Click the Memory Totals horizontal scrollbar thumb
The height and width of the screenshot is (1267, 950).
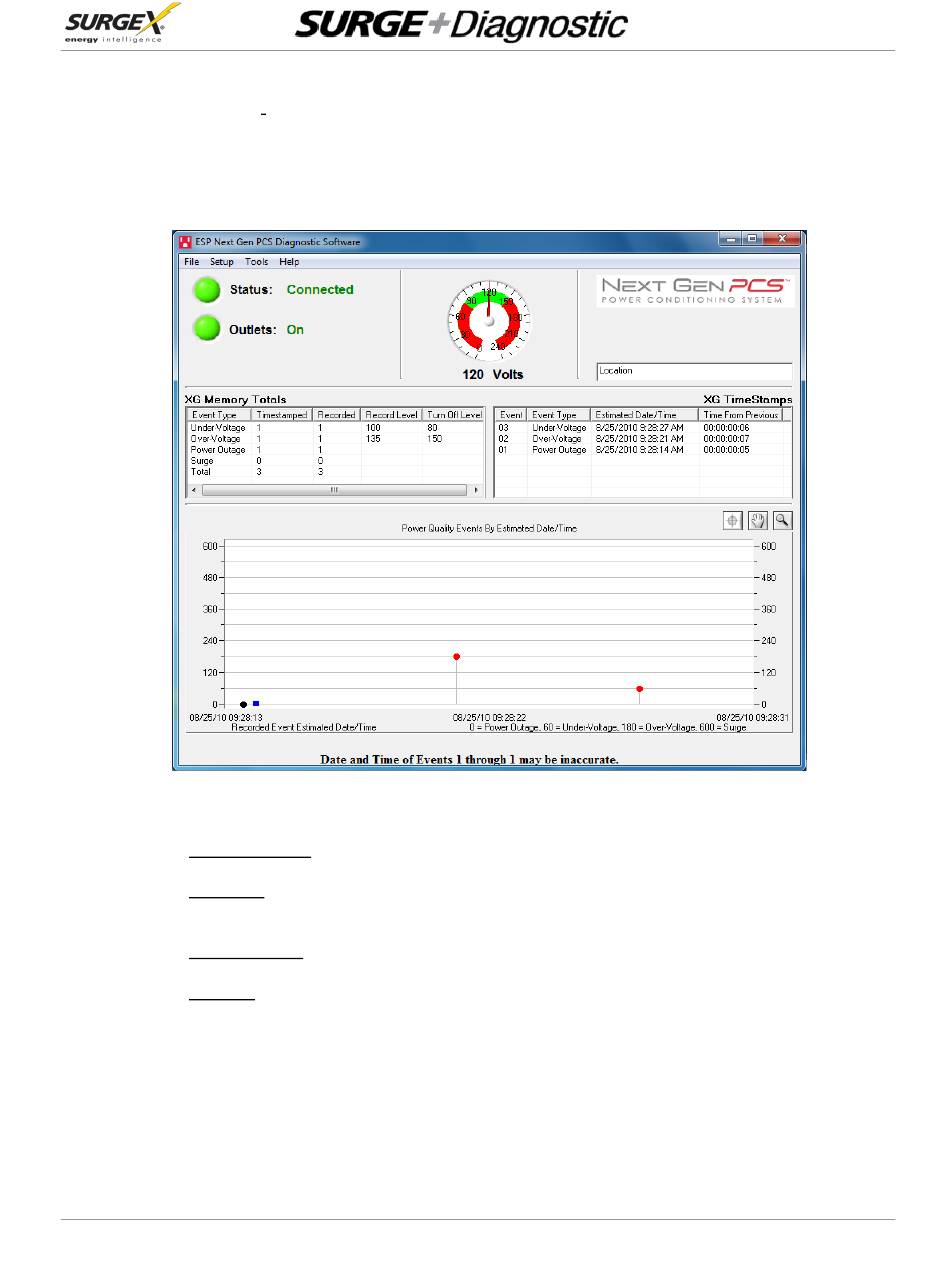pos(334,490)
